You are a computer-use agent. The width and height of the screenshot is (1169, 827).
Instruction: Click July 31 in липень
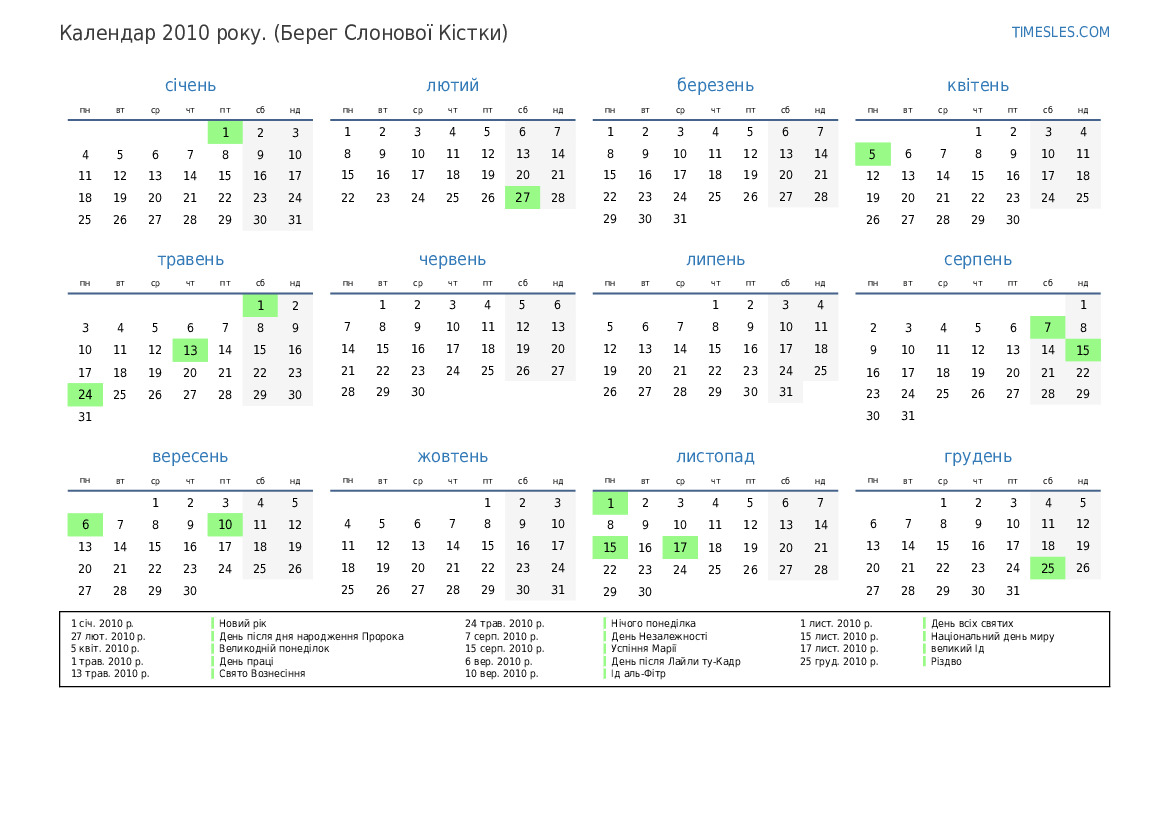click(x=786, y=392)
